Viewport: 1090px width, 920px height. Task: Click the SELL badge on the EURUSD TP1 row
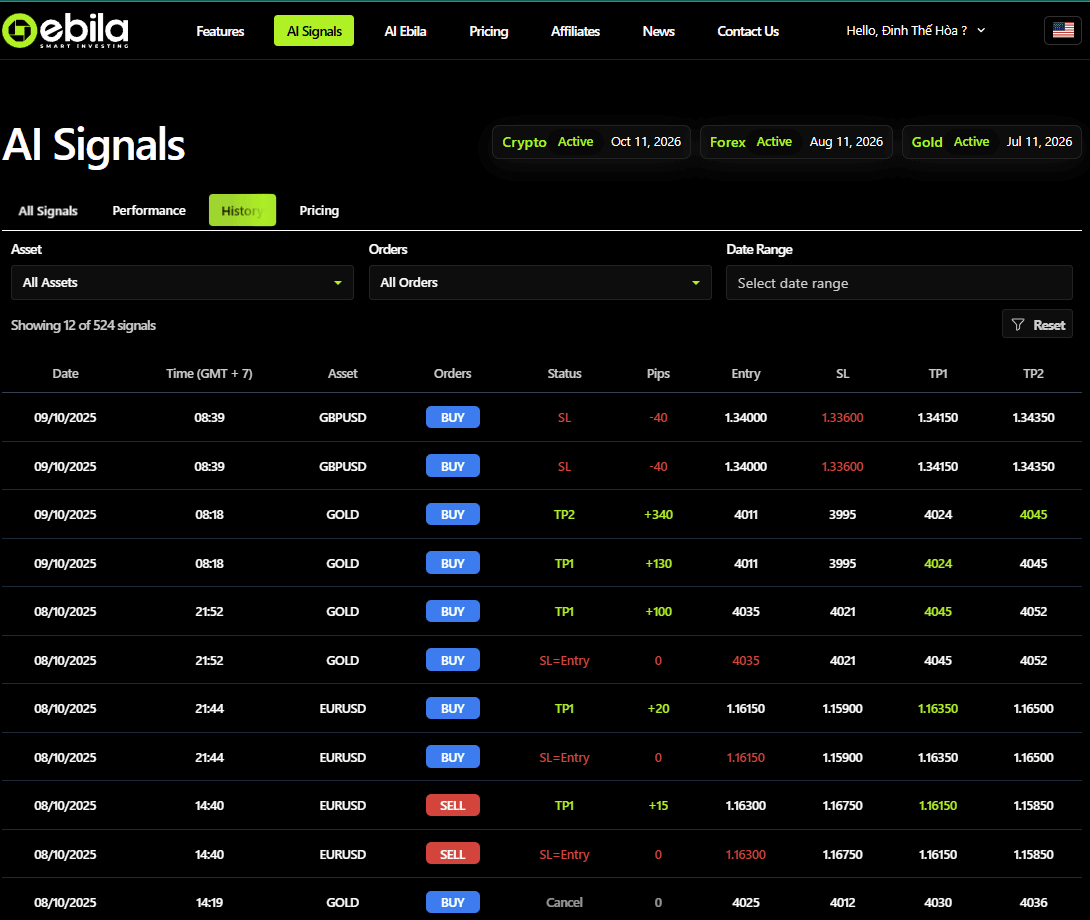pyautogui.click(x=453, y=805)
